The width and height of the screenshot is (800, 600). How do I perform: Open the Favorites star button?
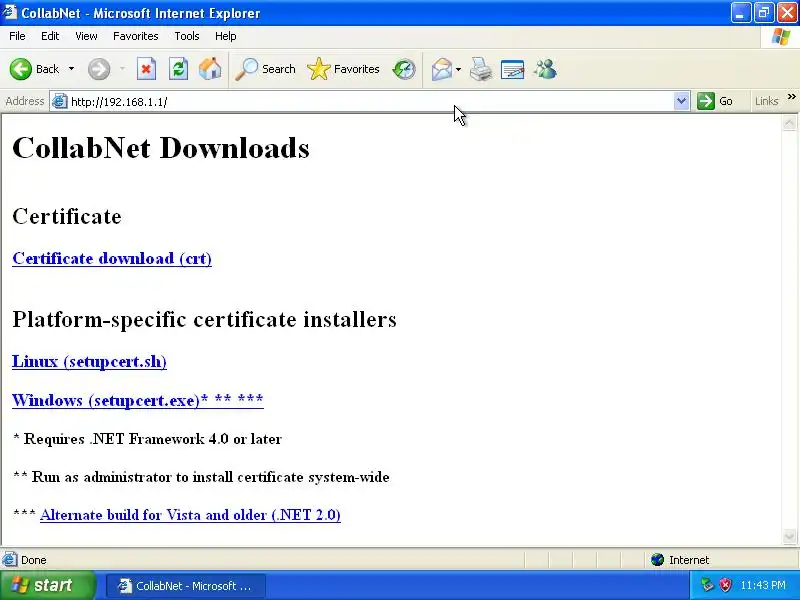click(343, 69)
